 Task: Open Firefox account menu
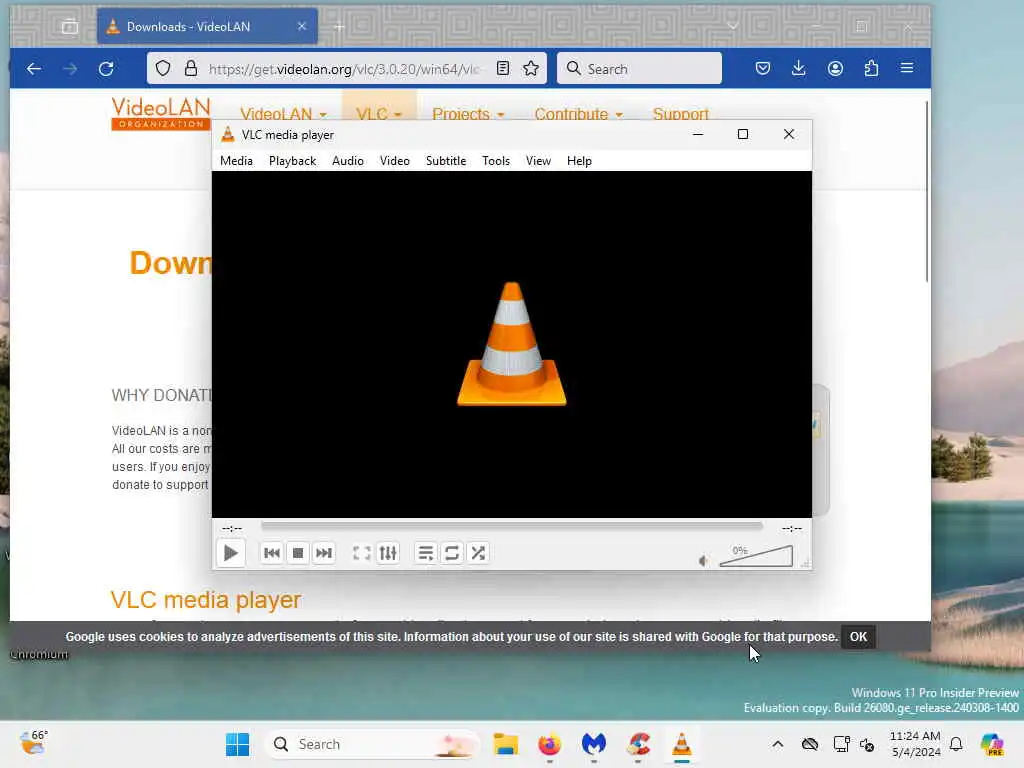tap(835, 69)
